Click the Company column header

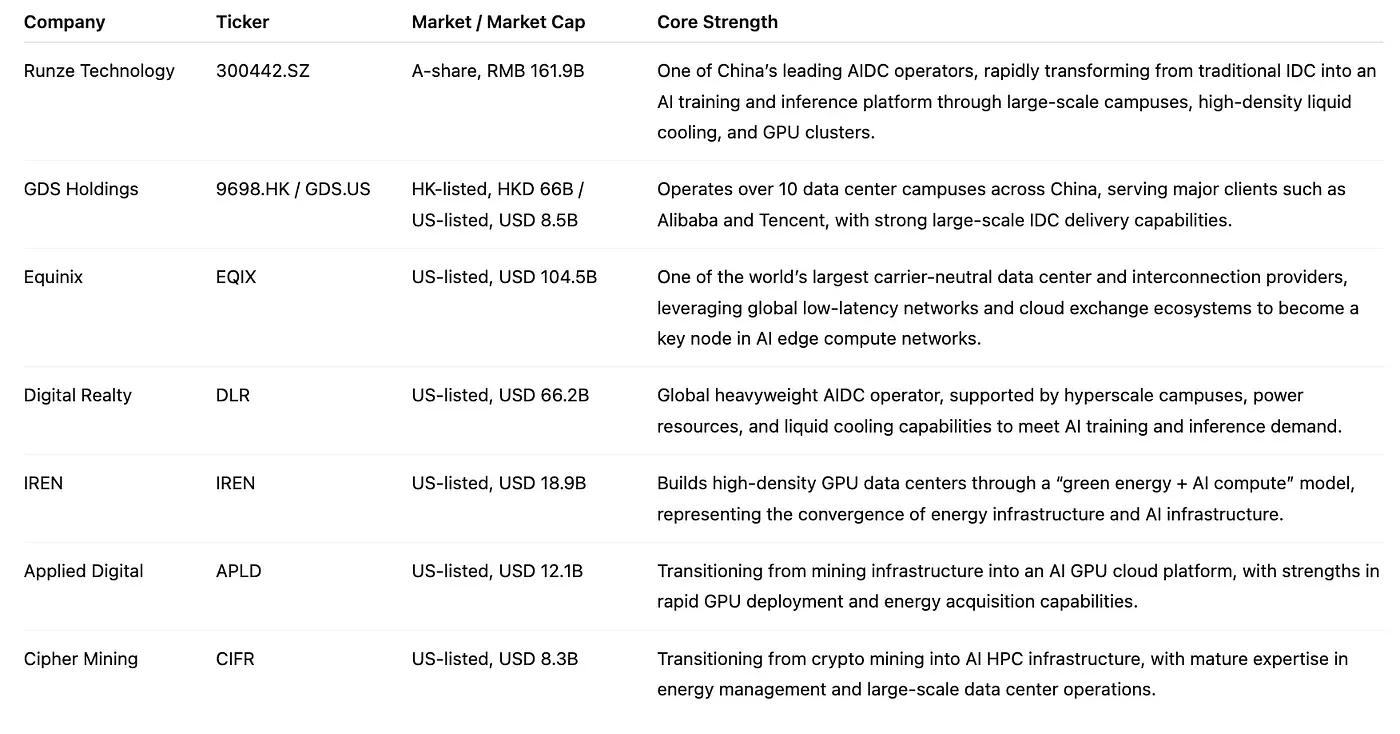coord(64,22)
